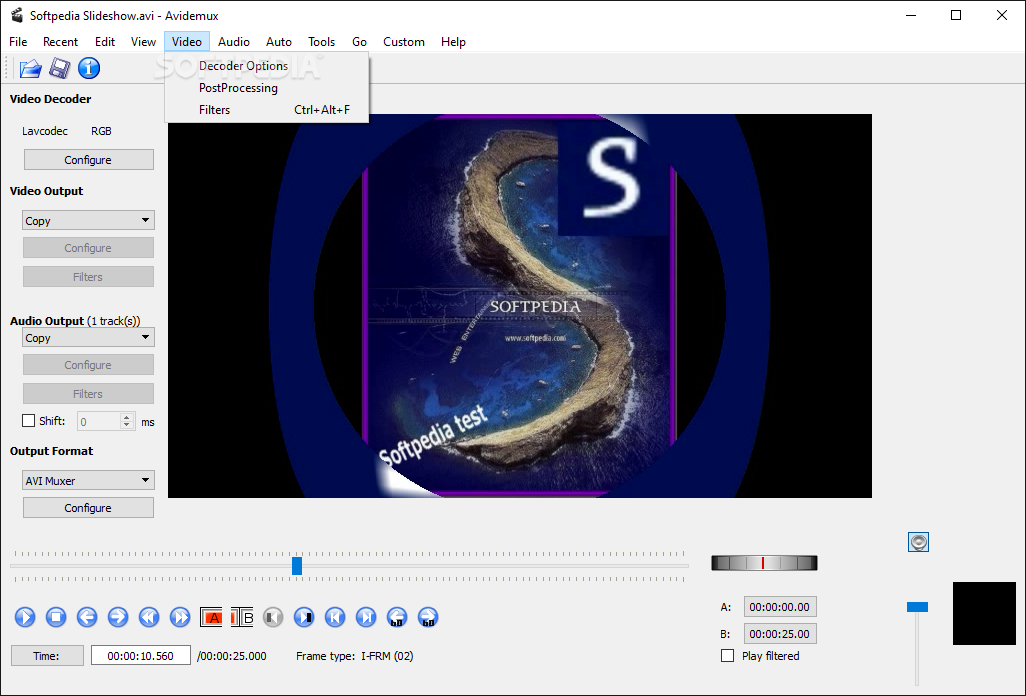Open the Recent menu
This screenshot has height=696, width=1026.
[x=60, y=42]
